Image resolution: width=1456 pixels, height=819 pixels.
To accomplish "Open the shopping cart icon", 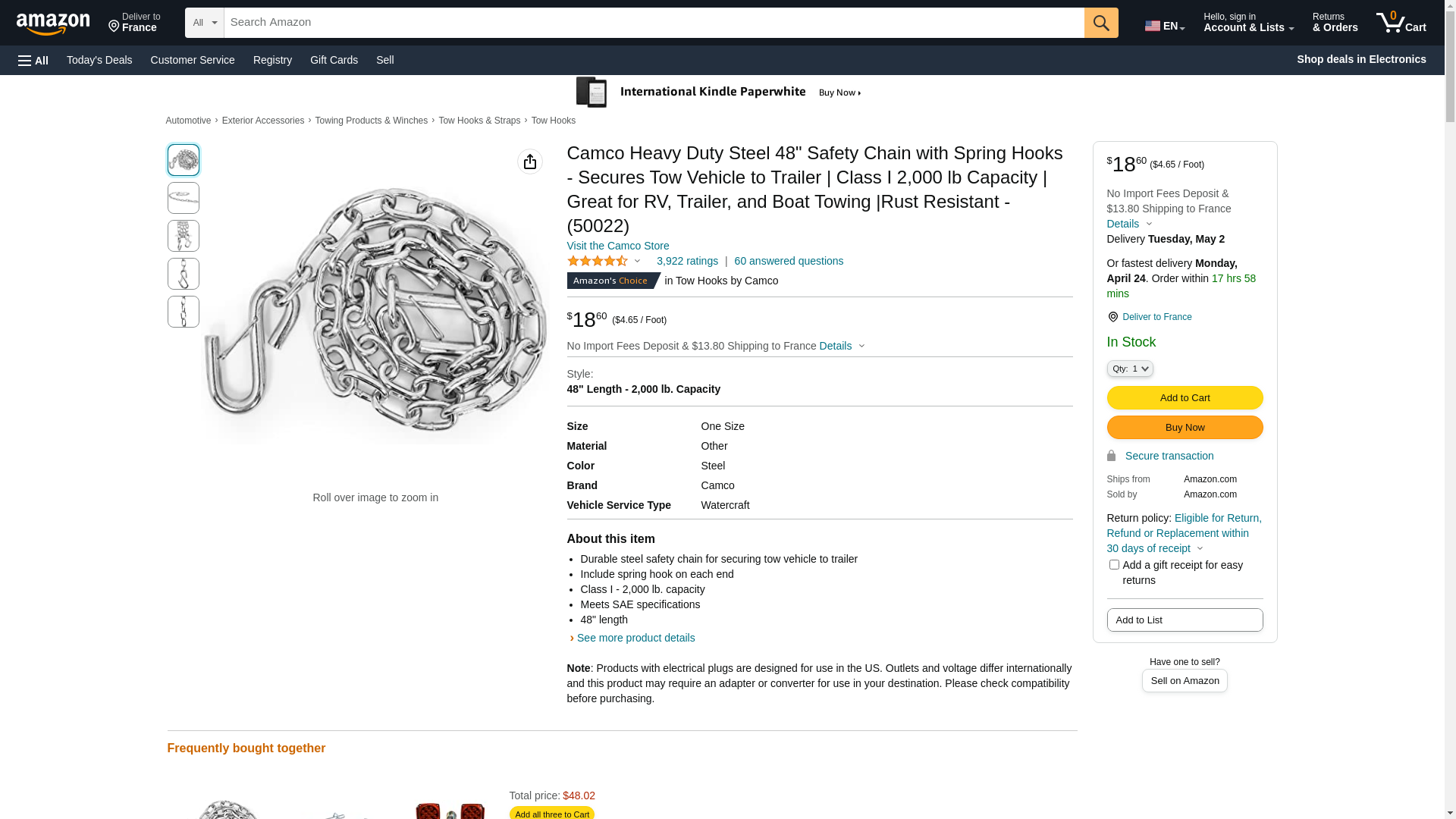I will point(1401,23).
